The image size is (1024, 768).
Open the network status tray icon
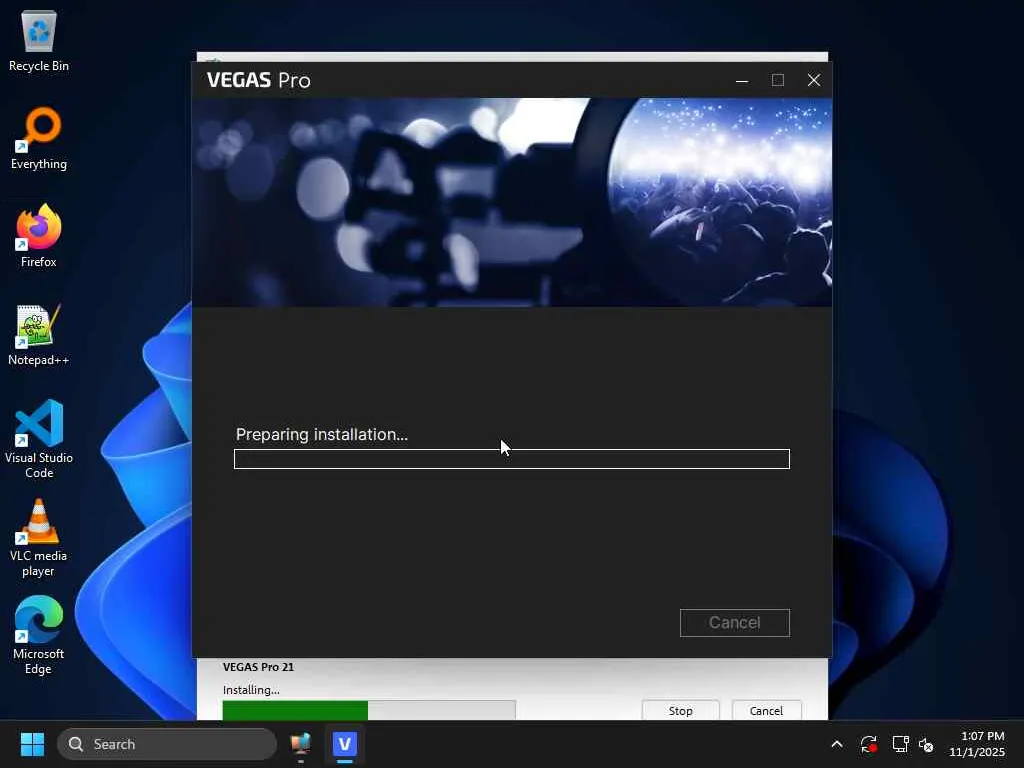coord(901,744)
